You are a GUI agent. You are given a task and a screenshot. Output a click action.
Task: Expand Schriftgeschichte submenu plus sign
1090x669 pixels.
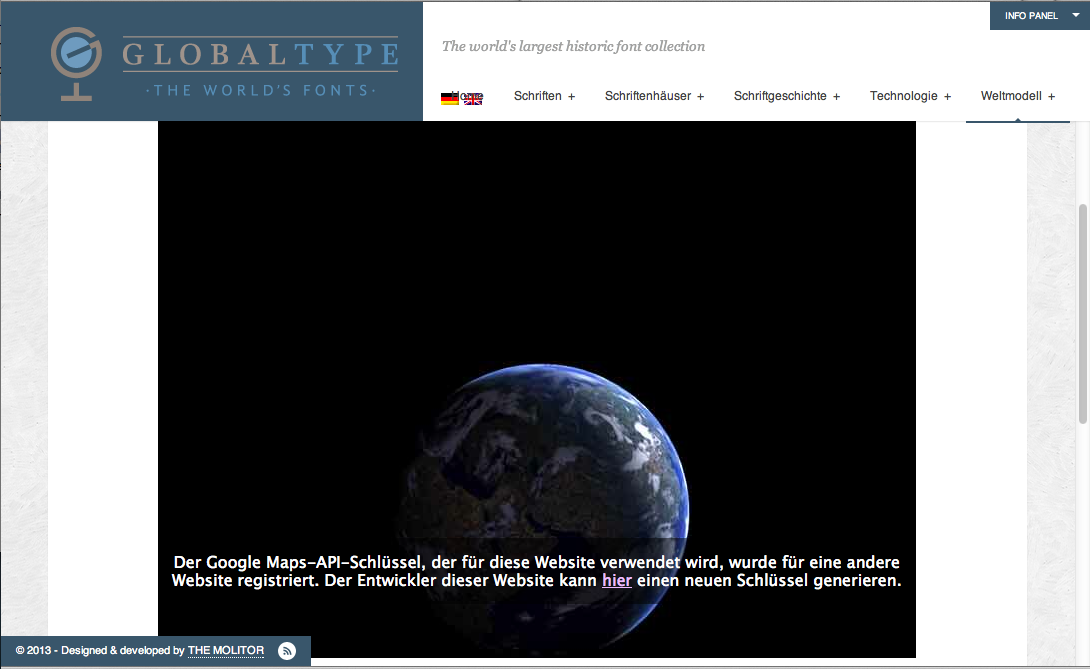[x=836, y=97]
